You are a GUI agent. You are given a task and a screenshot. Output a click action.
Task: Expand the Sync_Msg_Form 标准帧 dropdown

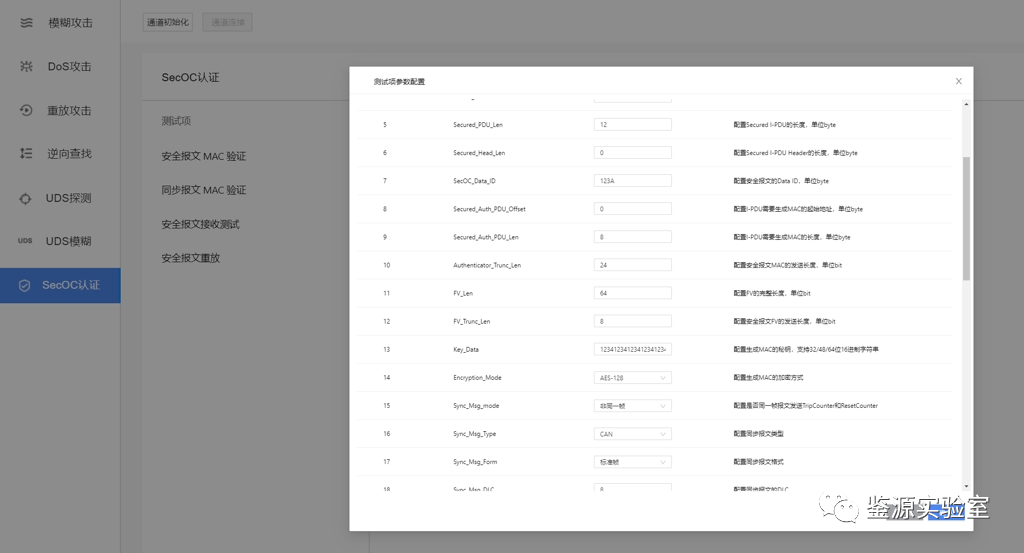[632, 462]
